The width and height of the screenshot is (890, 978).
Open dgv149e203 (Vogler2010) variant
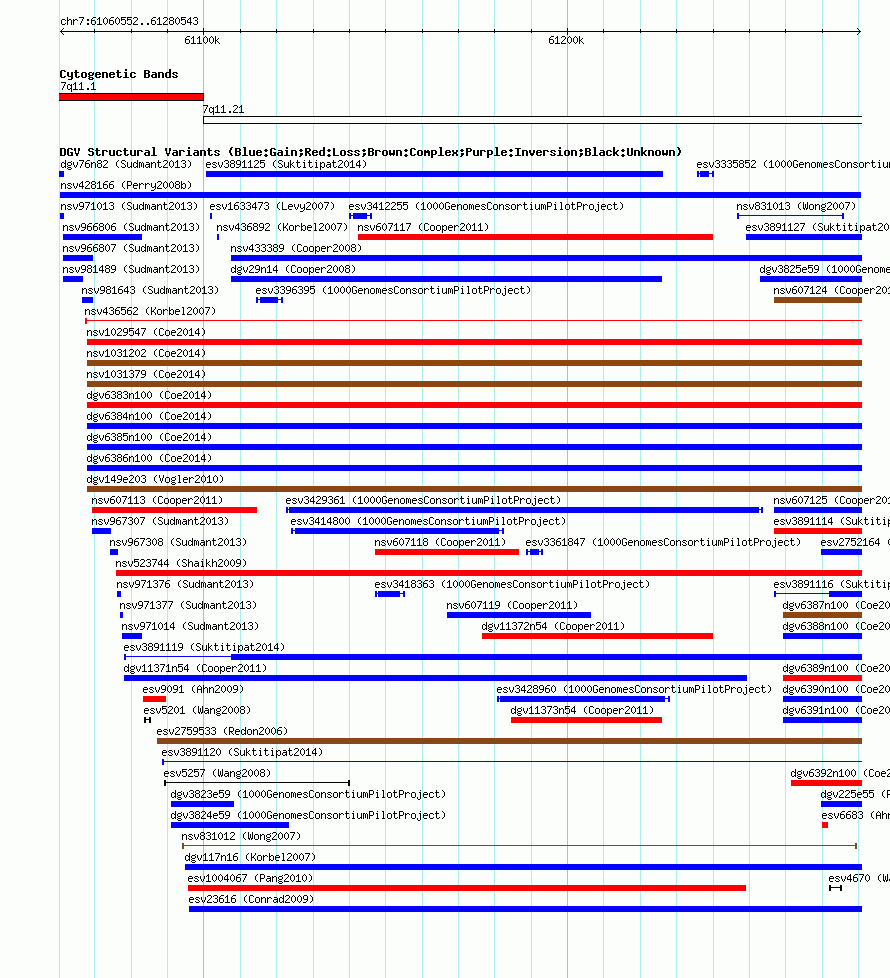pos(155,479)
